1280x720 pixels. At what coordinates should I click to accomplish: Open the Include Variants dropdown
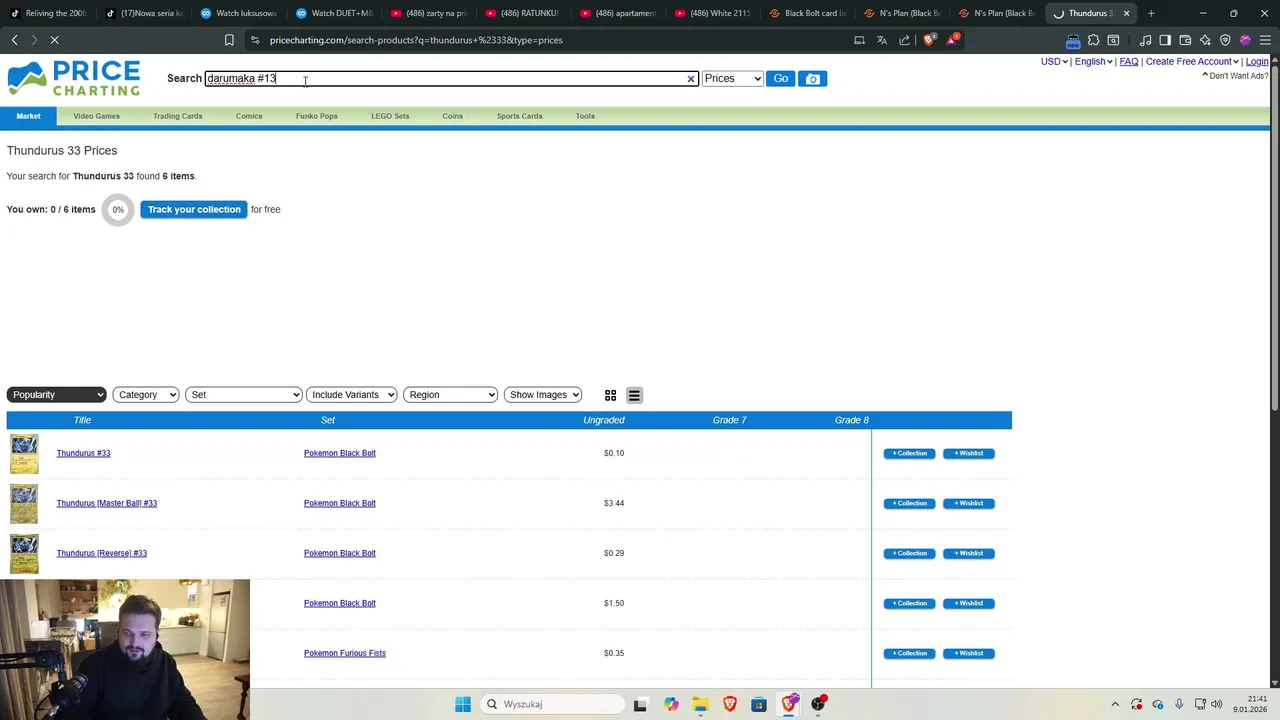[x=352, y=395]
